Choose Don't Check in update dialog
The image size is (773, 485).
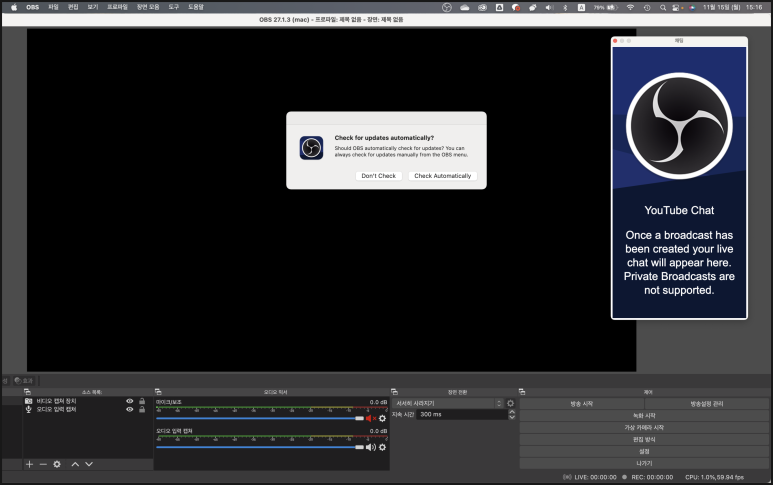pyautogui.click(x=379, y=176)
